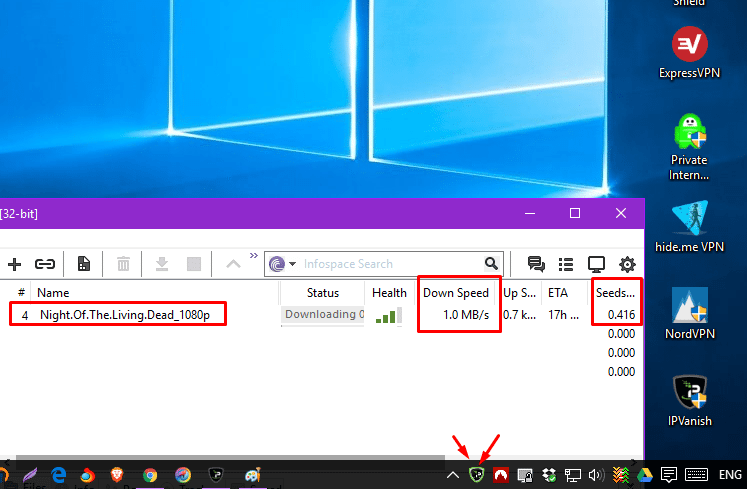Screen dimensions: 747x489
Task: Open the Private Internet Access desktop shortcut
Action: tap(689, 147)
